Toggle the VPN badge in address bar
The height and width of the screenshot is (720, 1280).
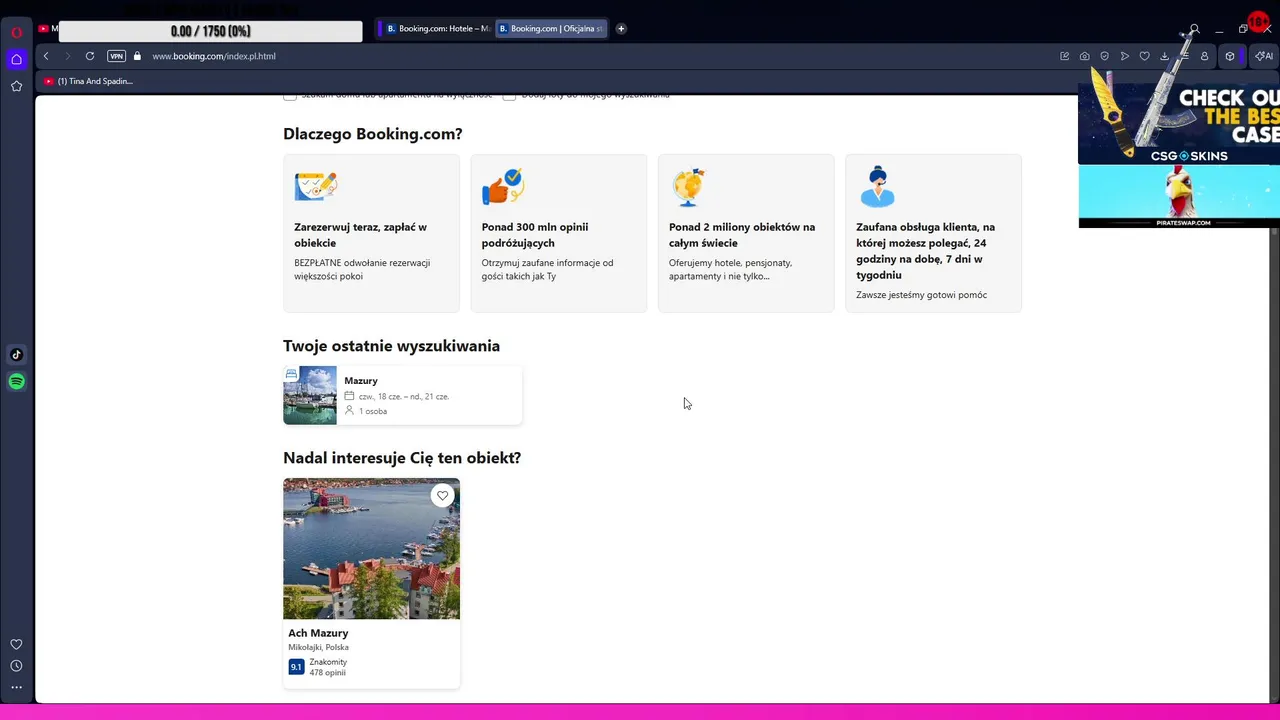pyautogui.click(x=116, y=56)
